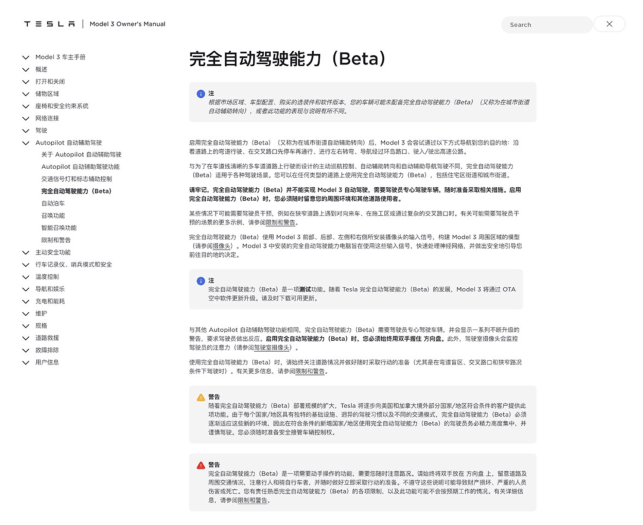Expand the 故障排除 chevron

point(26,351)
